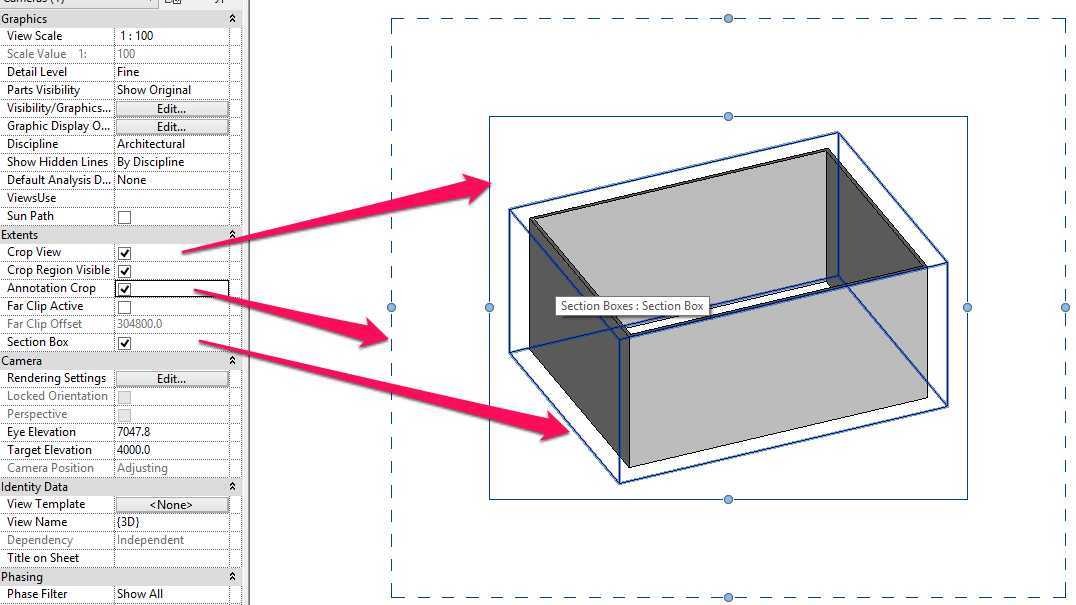The width and height of the screenshot is (1076, 605).
Task: Collapse the Phasing section
Action: pyautogui.click(x=231, y=576)
